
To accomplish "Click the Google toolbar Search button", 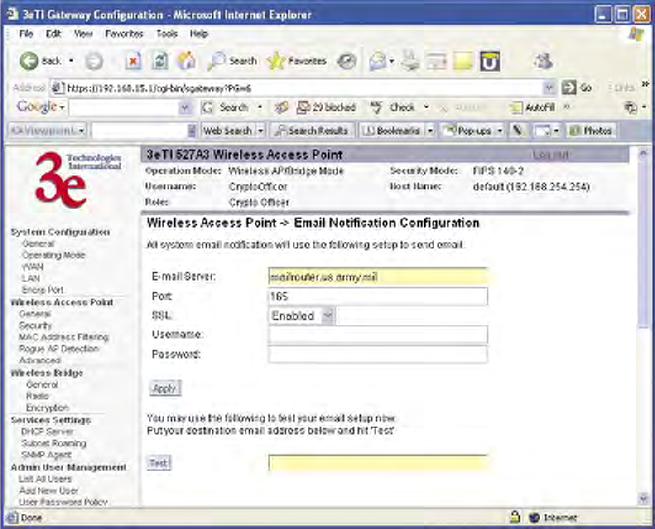I will [226, 107].
